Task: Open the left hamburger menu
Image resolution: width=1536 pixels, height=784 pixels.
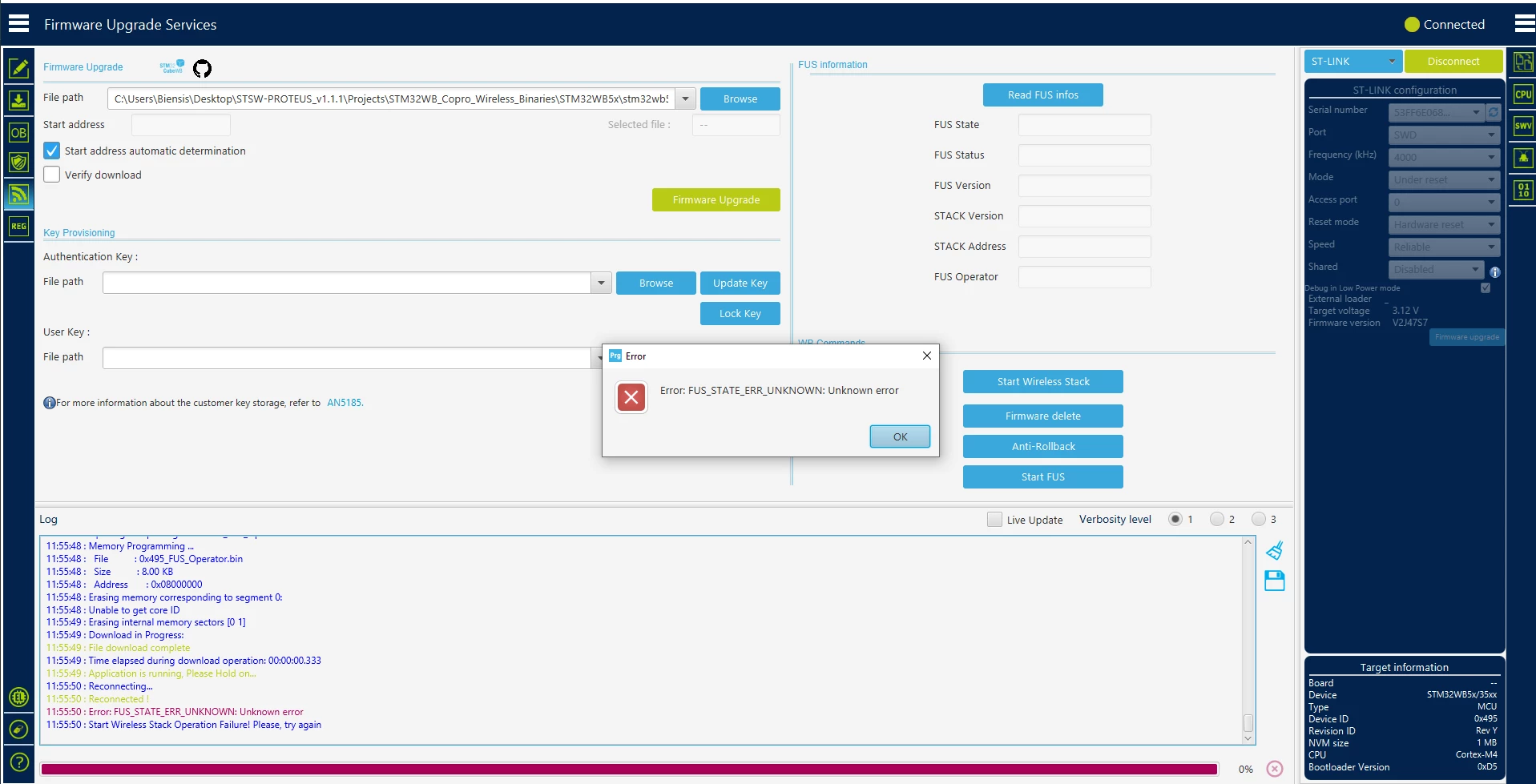Action: click(18, 24)
